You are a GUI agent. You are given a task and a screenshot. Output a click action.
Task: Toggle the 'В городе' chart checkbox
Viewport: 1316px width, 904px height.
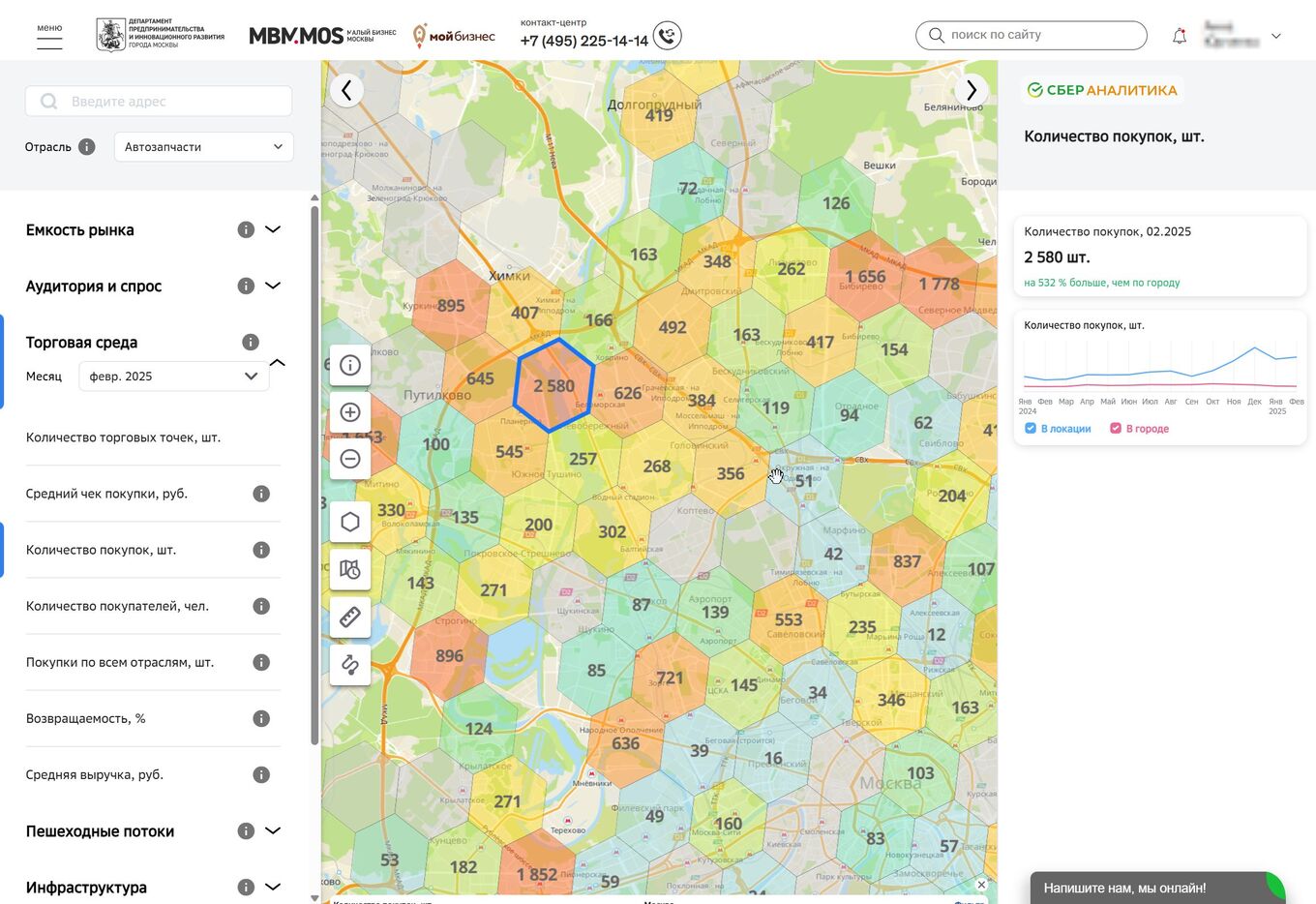click(x=1116, y=428)
